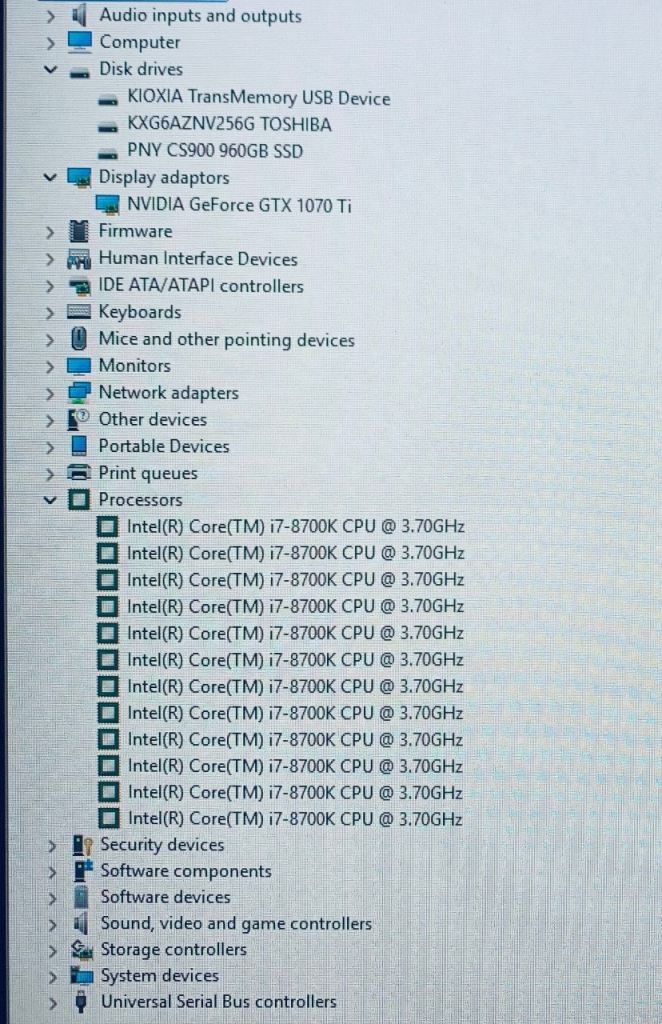Click the Other devices question mark icon

[79, 419]
